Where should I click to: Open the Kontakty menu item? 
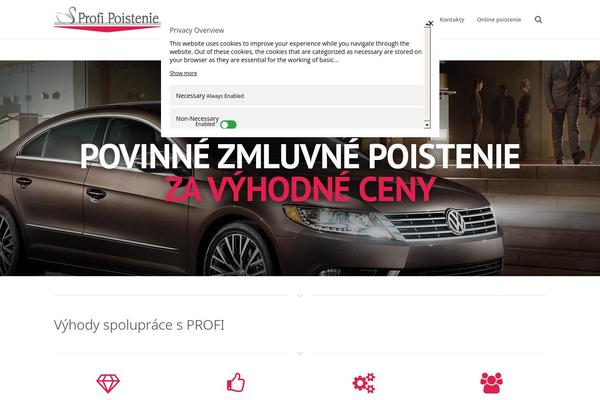tap(452, 20)
